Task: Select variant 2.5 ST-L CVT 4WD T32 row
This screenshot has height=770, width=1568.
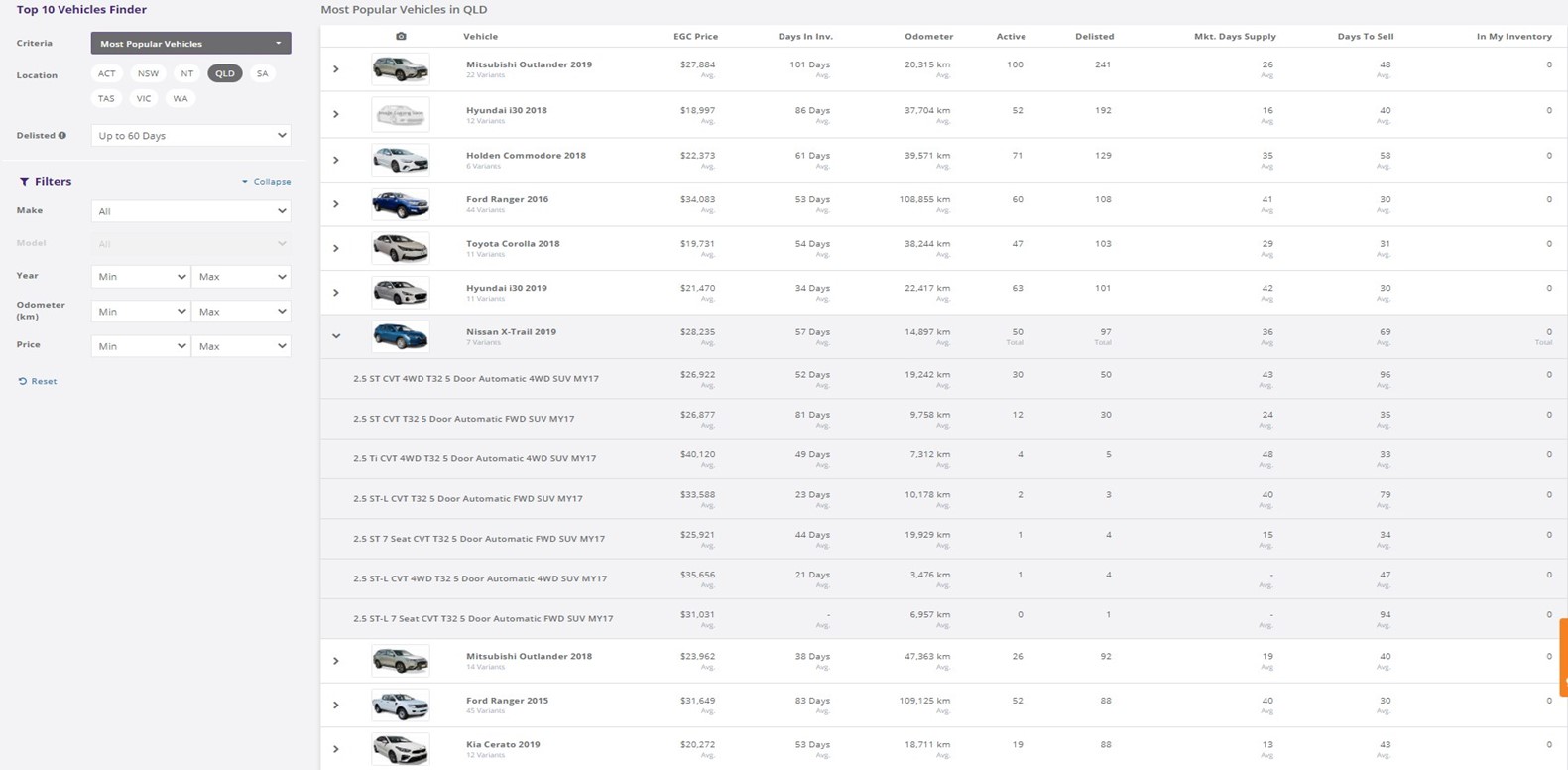Action: pos(943,578)
